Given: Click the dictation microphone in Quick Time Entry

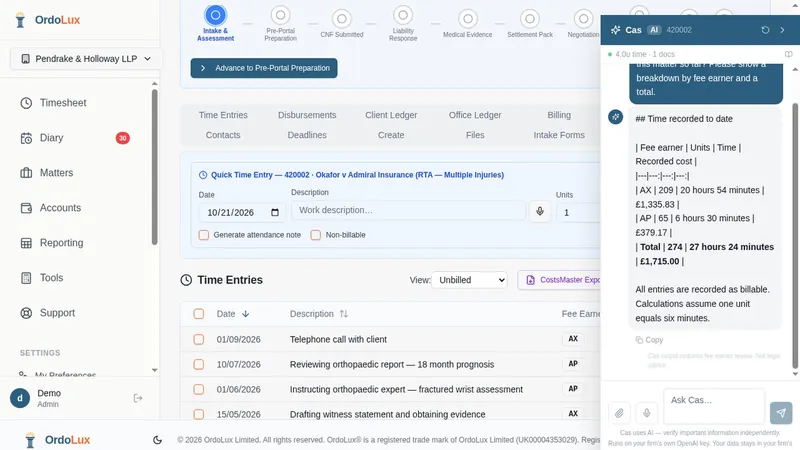Looking at the screenshot, I should (540, 211).
